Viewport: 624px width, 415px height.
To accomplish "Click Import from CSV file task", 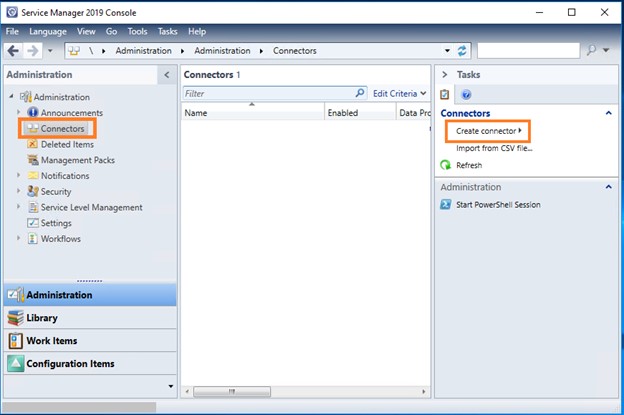I will pos(494,148).
